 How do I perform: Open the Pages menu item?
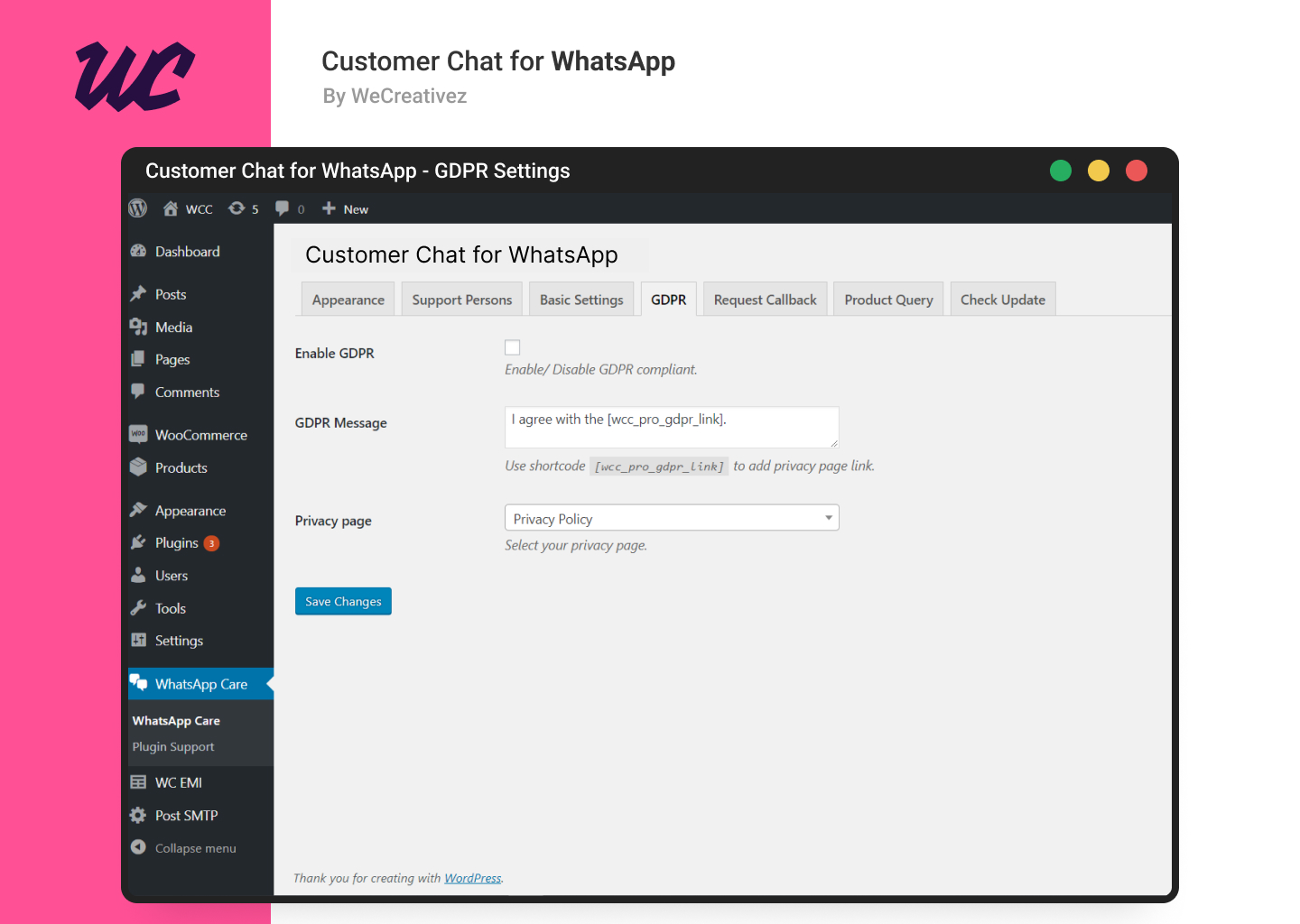point(172,359)
